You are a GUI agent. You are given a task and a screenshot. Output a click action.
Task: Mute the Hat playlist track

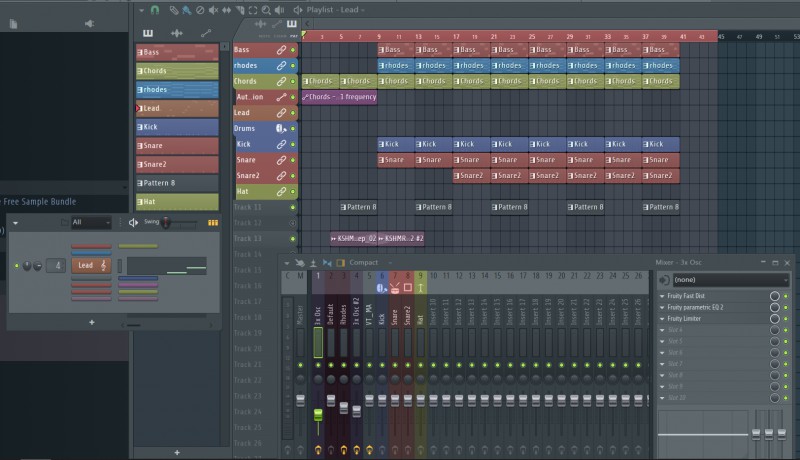[x=293, y=192]
